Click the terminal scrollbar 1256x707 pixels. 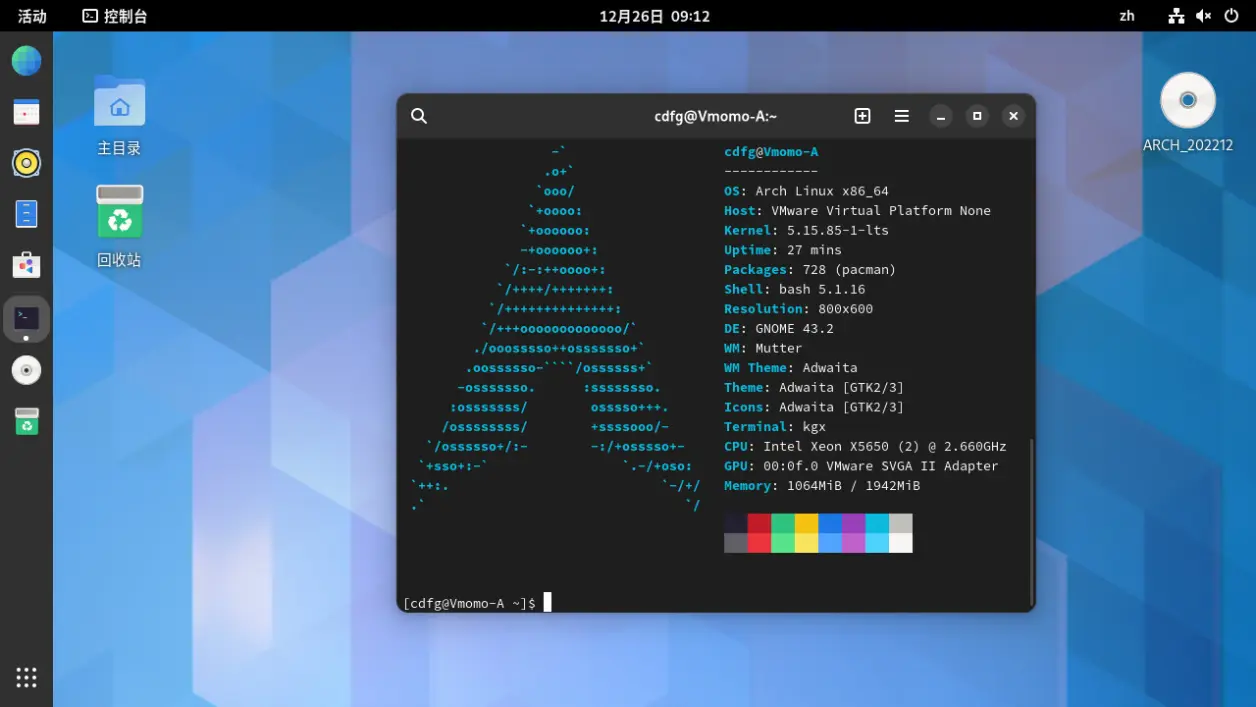(1031, 522)
